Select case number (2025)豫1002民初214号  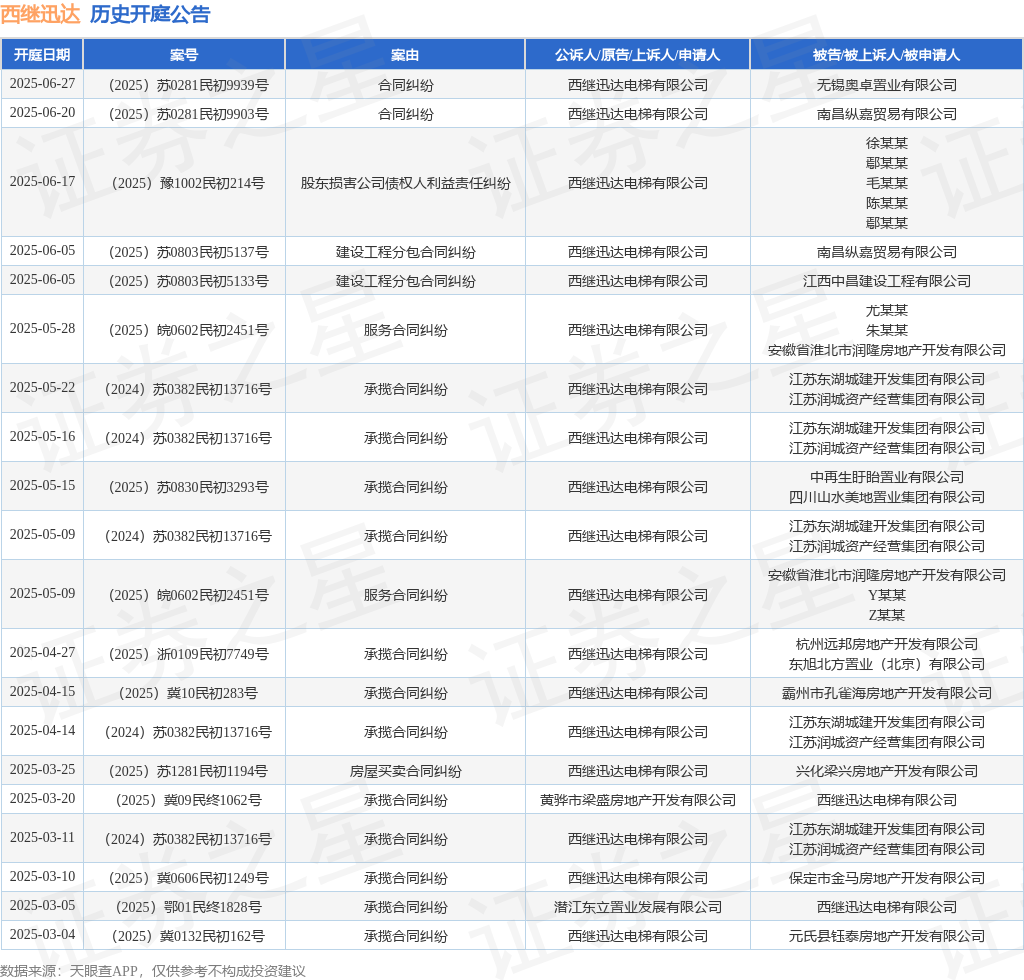pos(188,183)
